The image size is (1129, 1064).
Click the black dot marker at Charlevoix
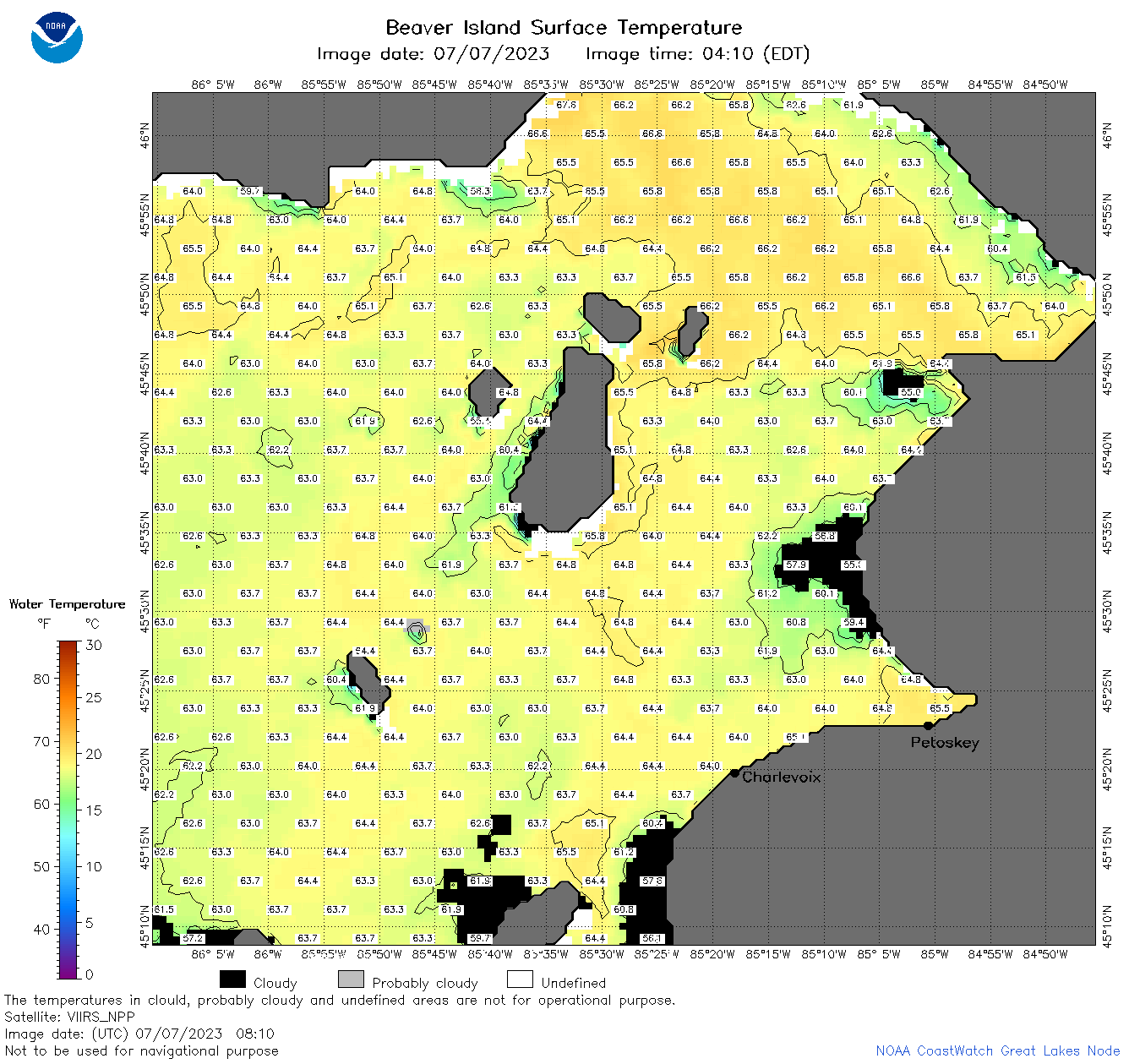click(735, 772)
